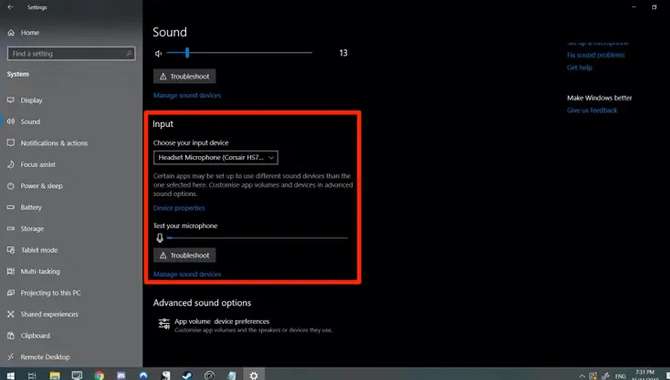Show hidden system tray icons
The image size is (670, 380).
tap(582, 376)
